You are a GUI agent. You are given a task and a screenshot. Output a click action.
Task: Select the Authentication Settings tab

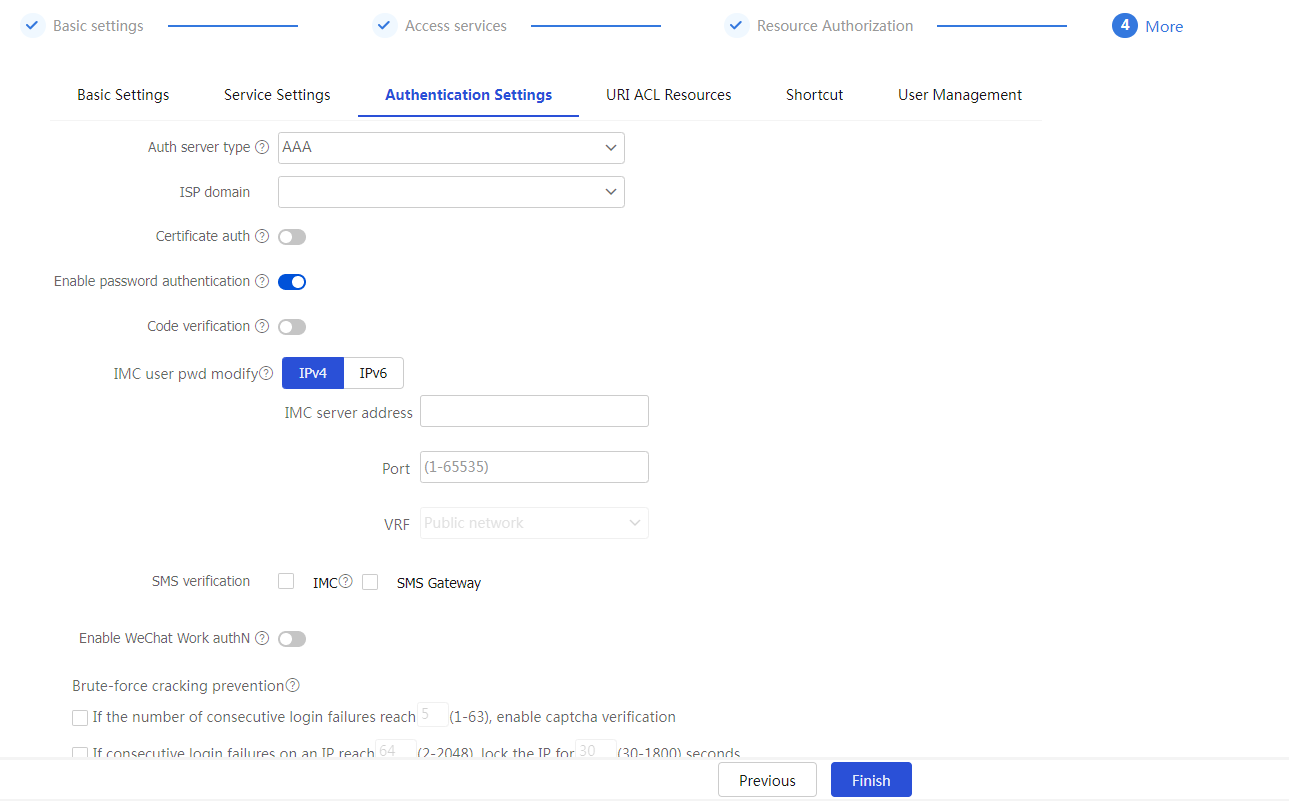pyautogui.click(x=468, y=95)
